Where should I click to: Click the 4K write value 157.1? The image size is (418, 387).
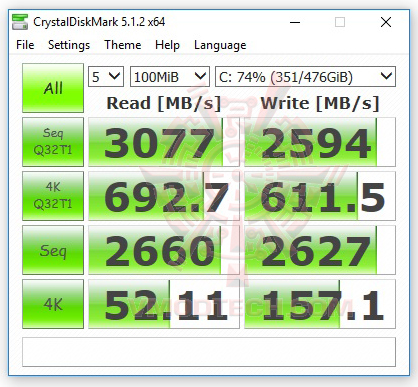320,304
